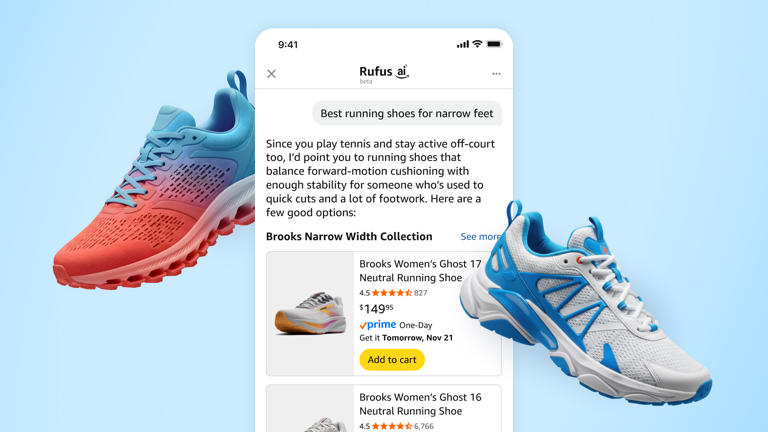Tap the cellular signal bars icon
This screenshot has height=432, width=768.
(462, 45)
